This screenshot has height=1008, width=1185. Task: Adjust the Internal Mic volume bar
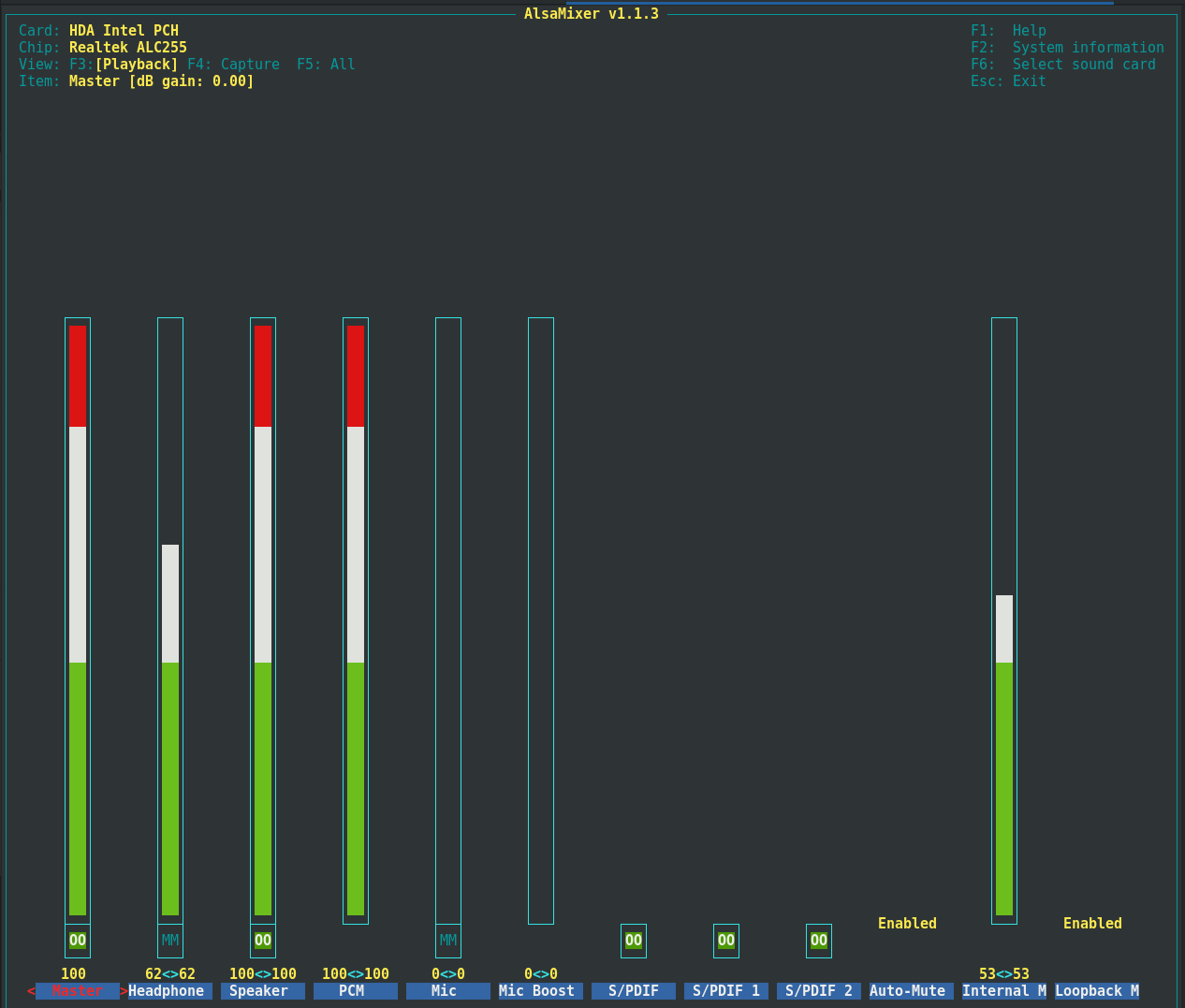tap(1004, 621)
